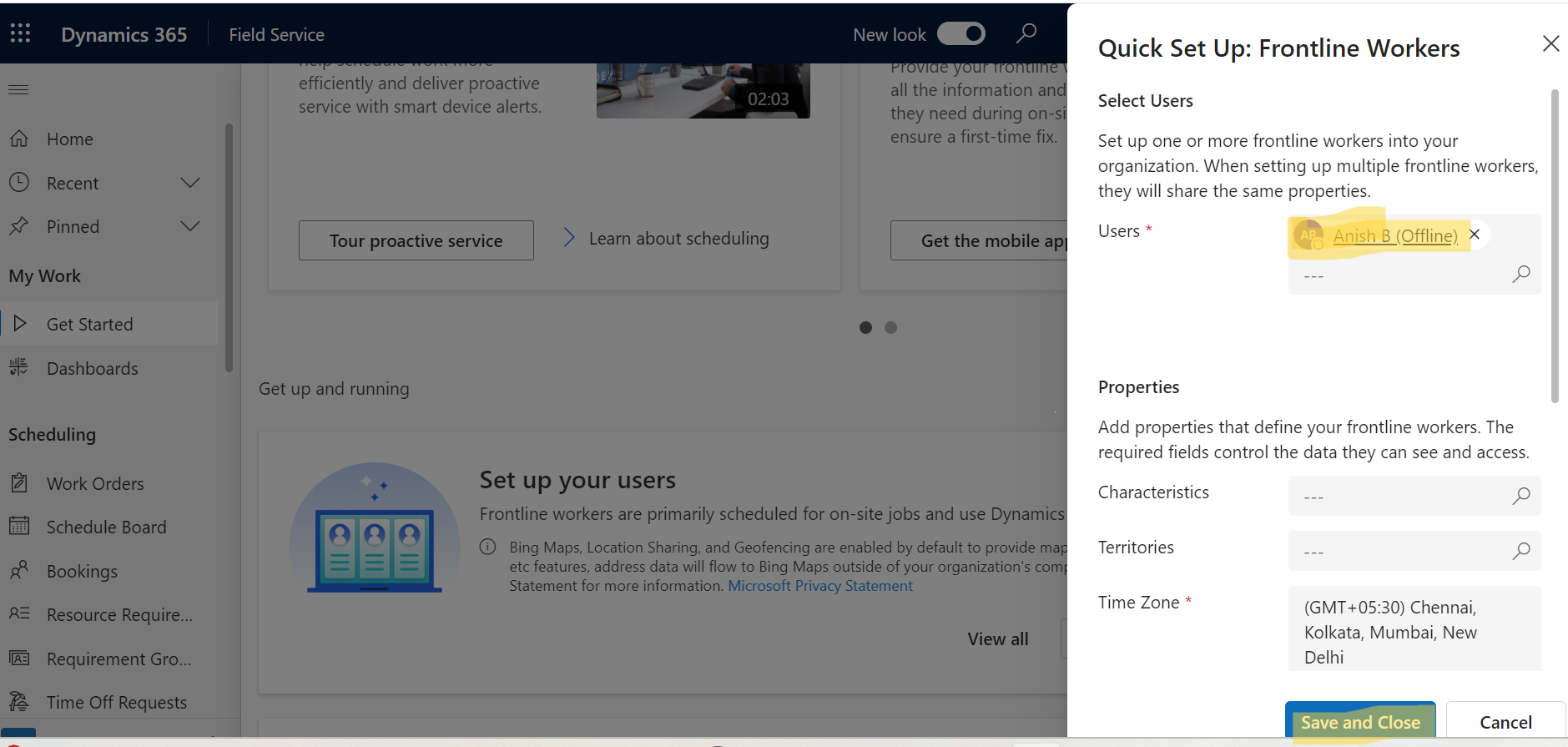Screen dimensions: 1568x747
Task: Expand the Recent section chevron
Action: coord(190,183)
